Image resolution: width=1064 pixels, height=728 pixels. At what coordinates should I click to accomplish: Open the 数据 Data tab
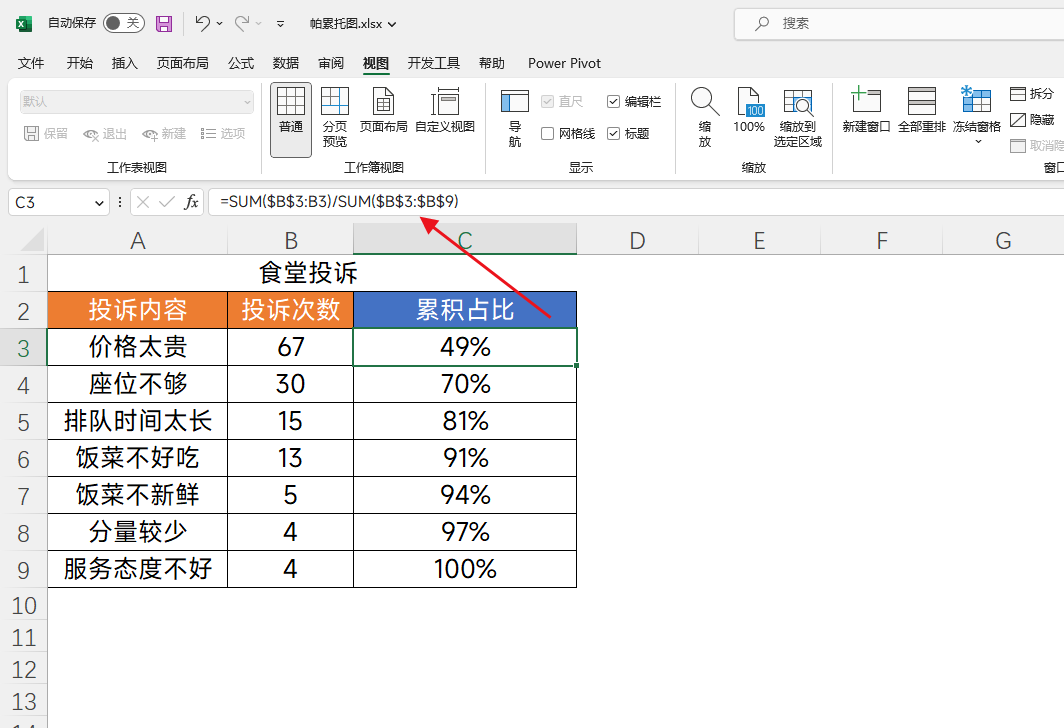[x=286, y=63]
